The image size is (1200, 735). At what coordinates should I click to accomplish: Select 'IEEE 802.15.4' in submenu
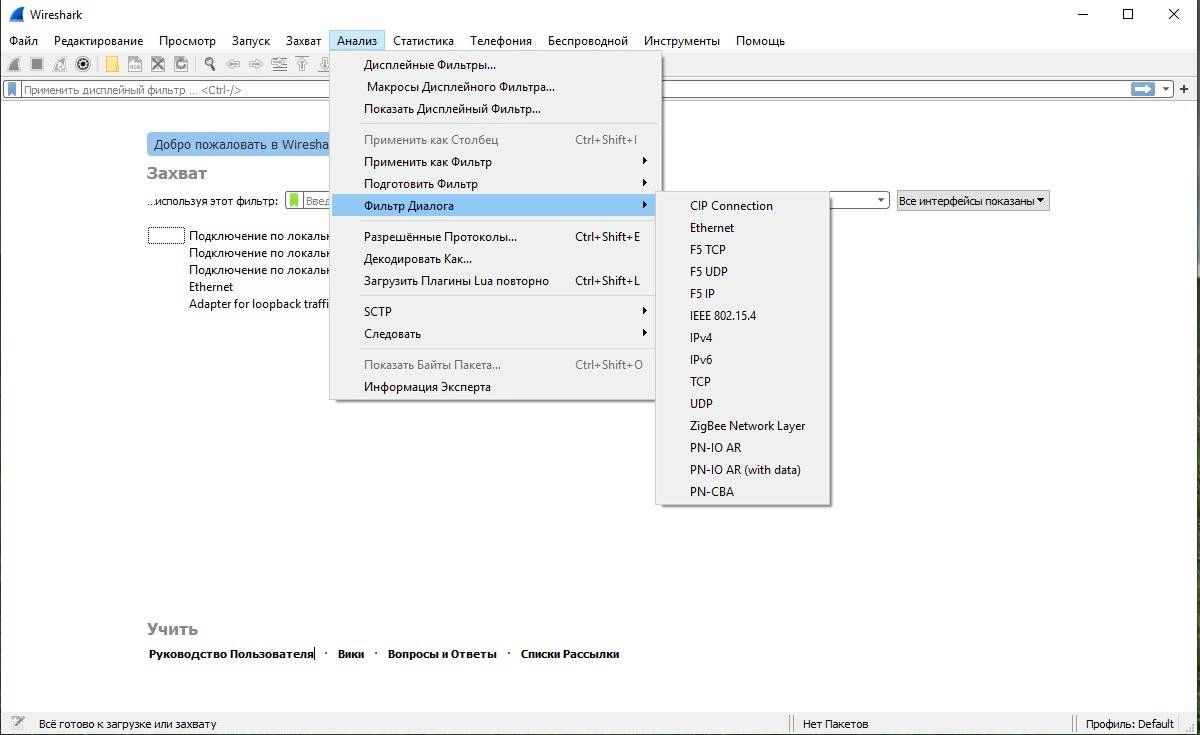(742, 315)
